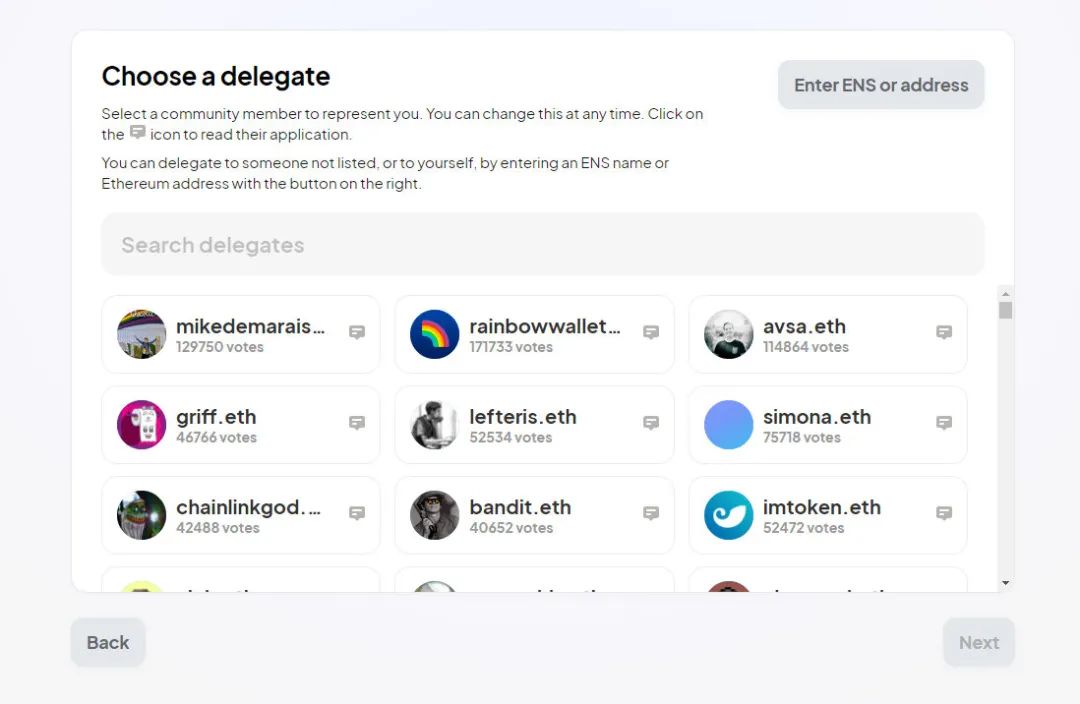
Task: Click the delegate list scrollbar thumb
Action: coord(1005,310)
